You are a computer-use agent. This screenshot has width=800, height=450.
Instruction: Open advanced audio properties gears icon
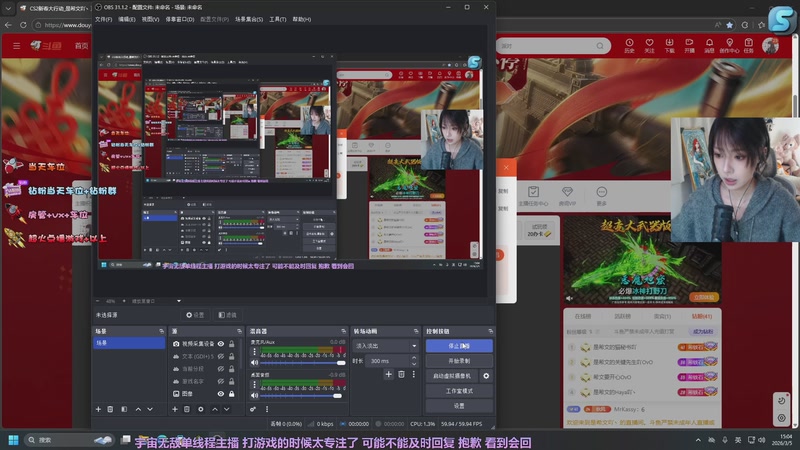[x=253, y=409]
